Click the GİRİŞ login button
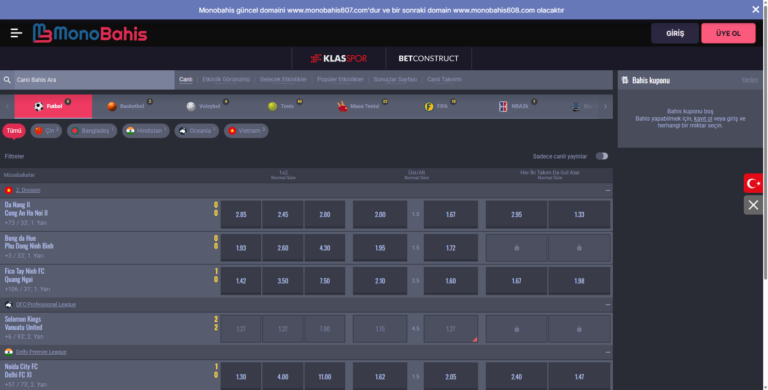Screen dimensions: 768x390 coord(675,33)
